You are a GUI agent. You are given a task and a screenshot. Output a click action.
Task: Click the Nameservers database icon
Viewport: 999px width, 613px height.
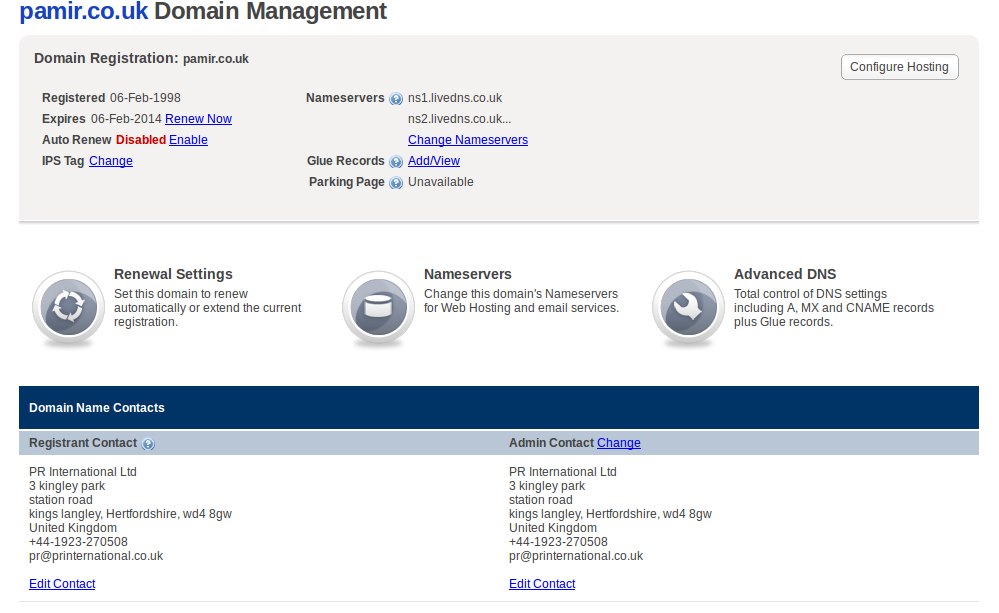378,308
